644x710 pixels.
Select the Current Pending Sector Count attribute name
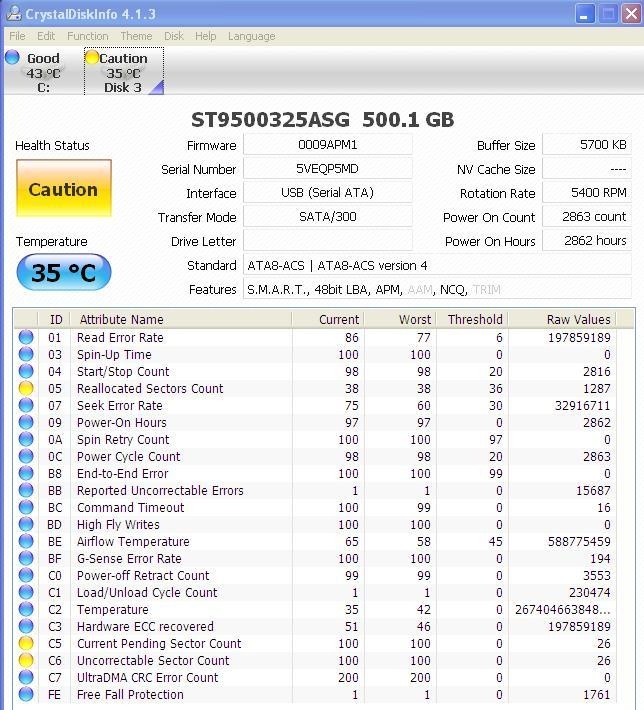click(x=159, y=643)
